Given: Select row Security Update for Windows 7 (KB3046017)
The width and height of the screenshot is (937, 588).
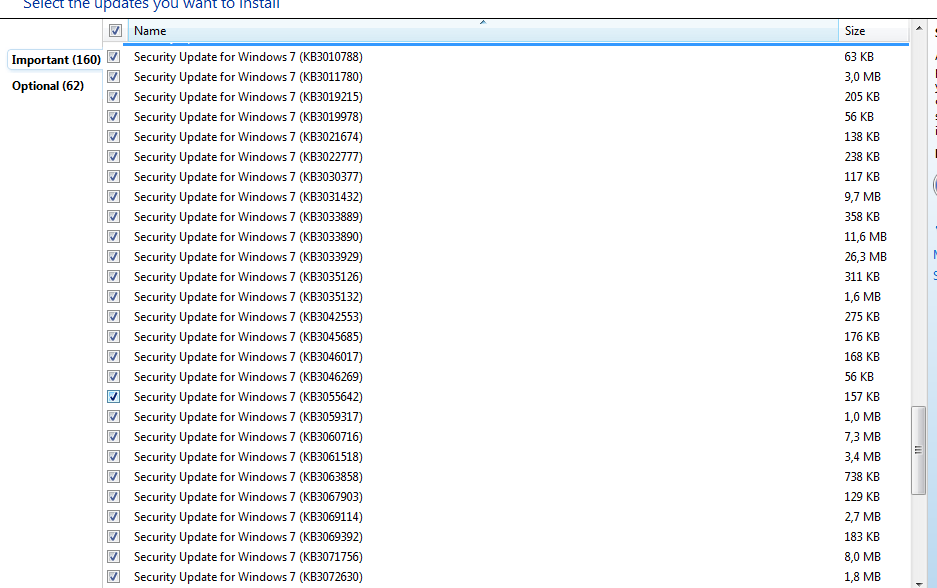Looking at the screenshot, I should [x=506, y=357].
